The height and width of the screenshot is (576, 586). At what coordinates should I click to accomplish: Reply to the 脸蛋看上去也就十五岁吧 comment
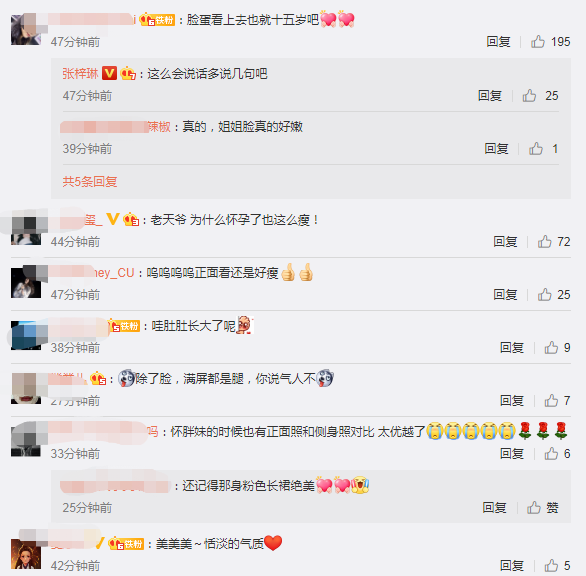click(x=498, y=41)
